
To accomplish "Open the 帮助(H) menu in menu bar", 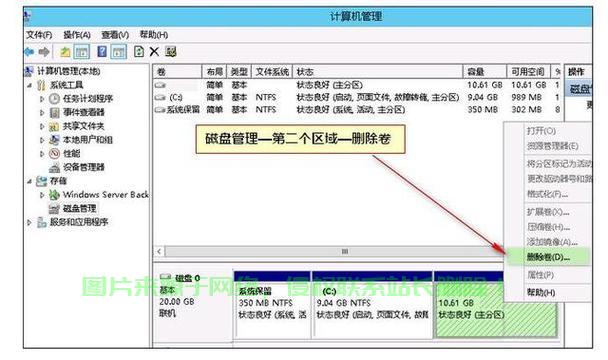I will click(x=154, y=35).
